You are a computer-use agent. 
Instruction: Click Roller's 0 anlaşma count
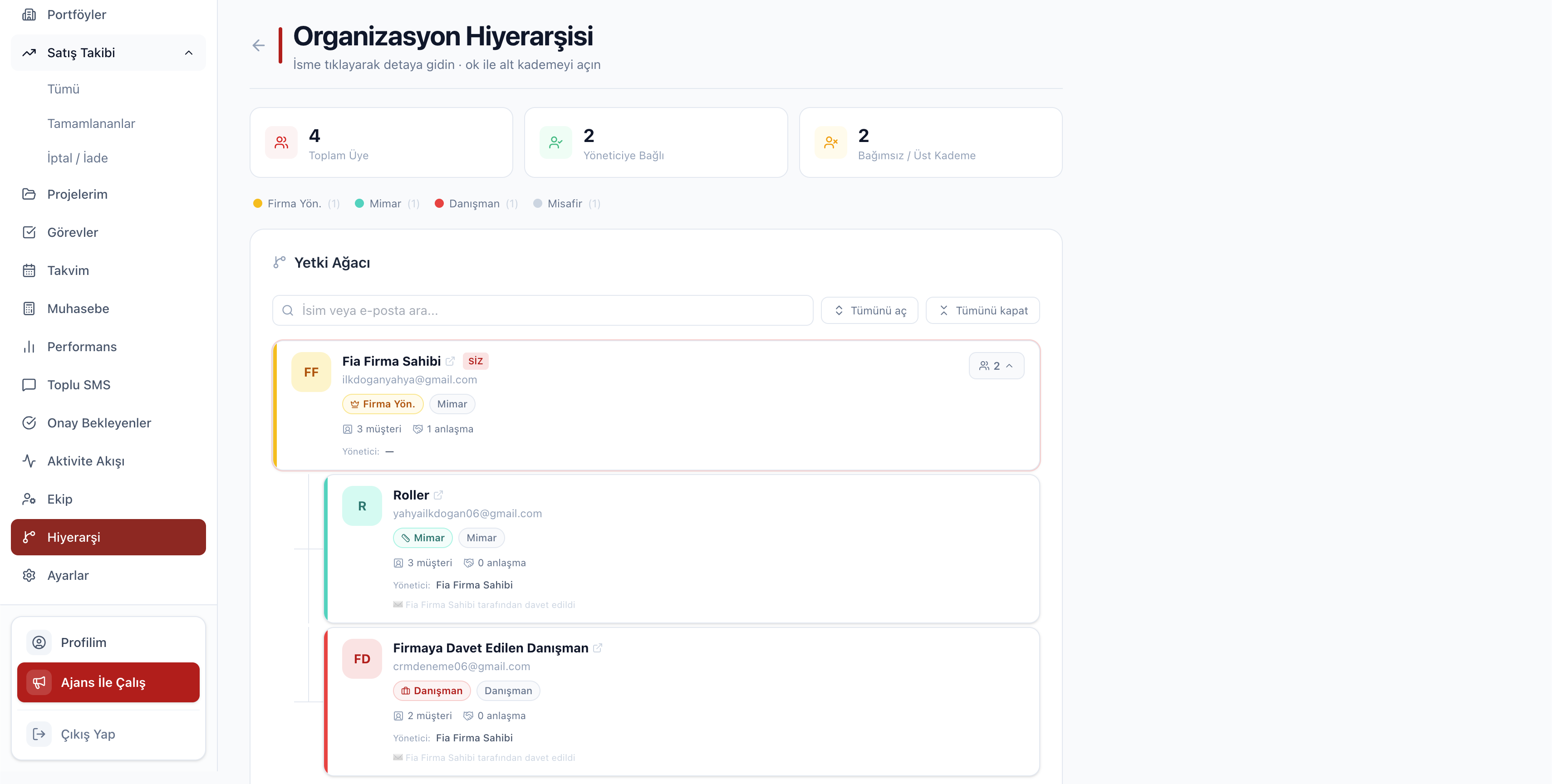coord(495,563)
